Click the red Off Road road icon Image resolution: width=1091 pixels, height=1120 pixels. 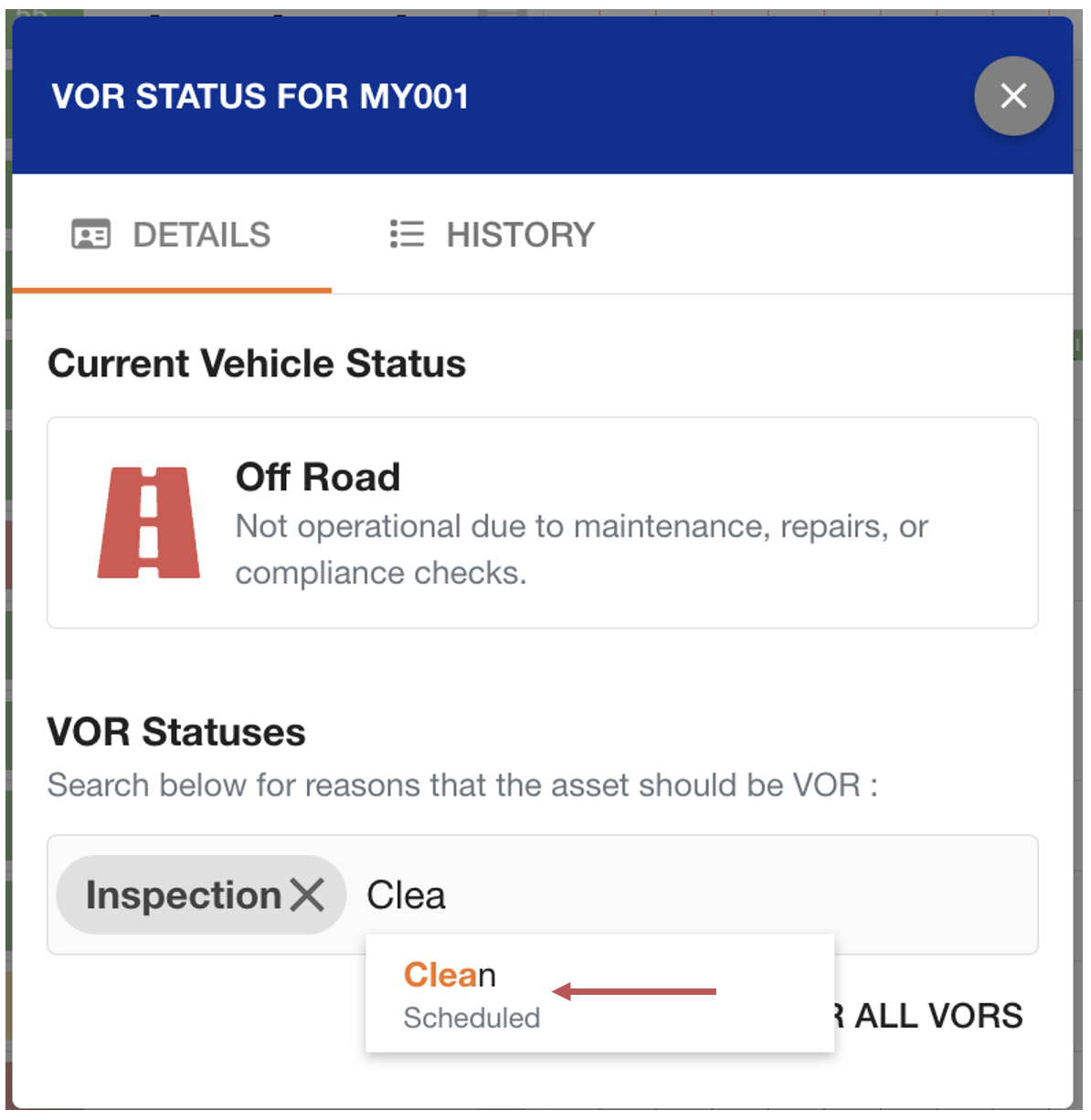pyautogui.click(x=149, y=523)
